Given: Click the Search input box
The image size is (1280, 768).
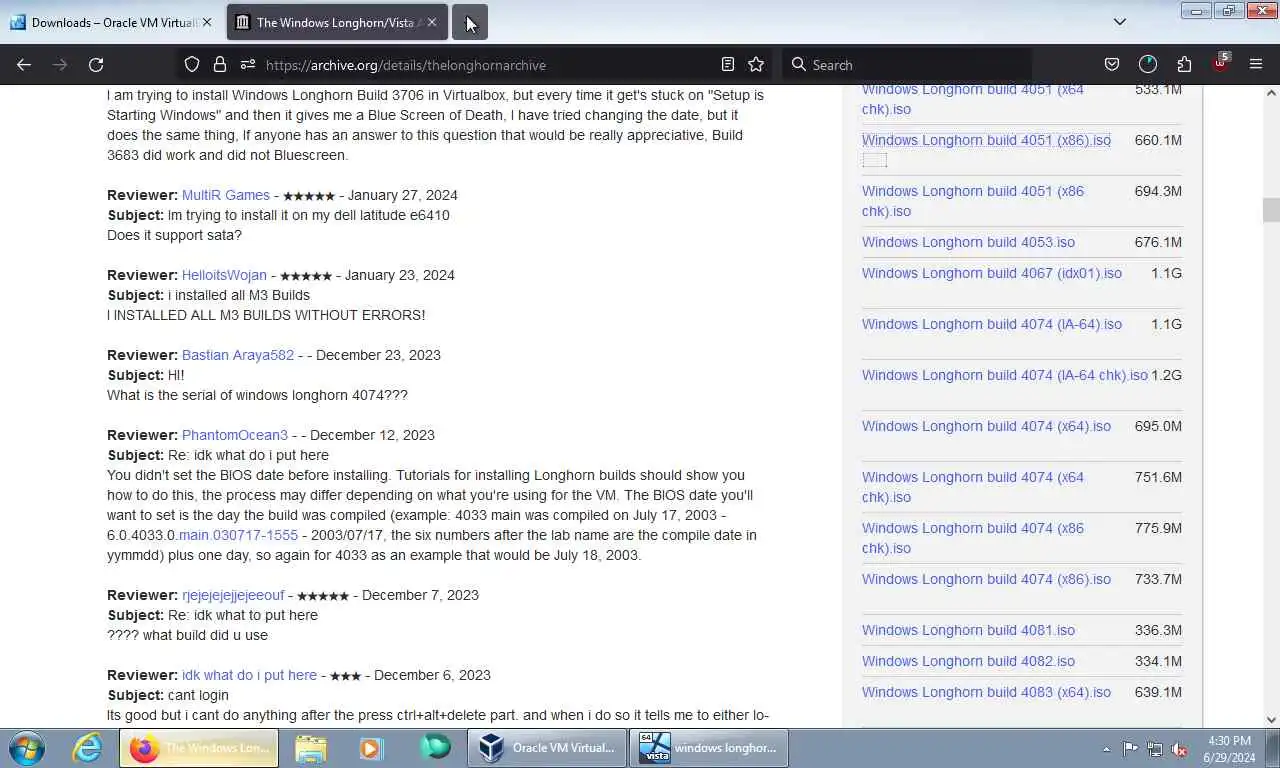Looking at the screenshot, I should tap(905, 65).
